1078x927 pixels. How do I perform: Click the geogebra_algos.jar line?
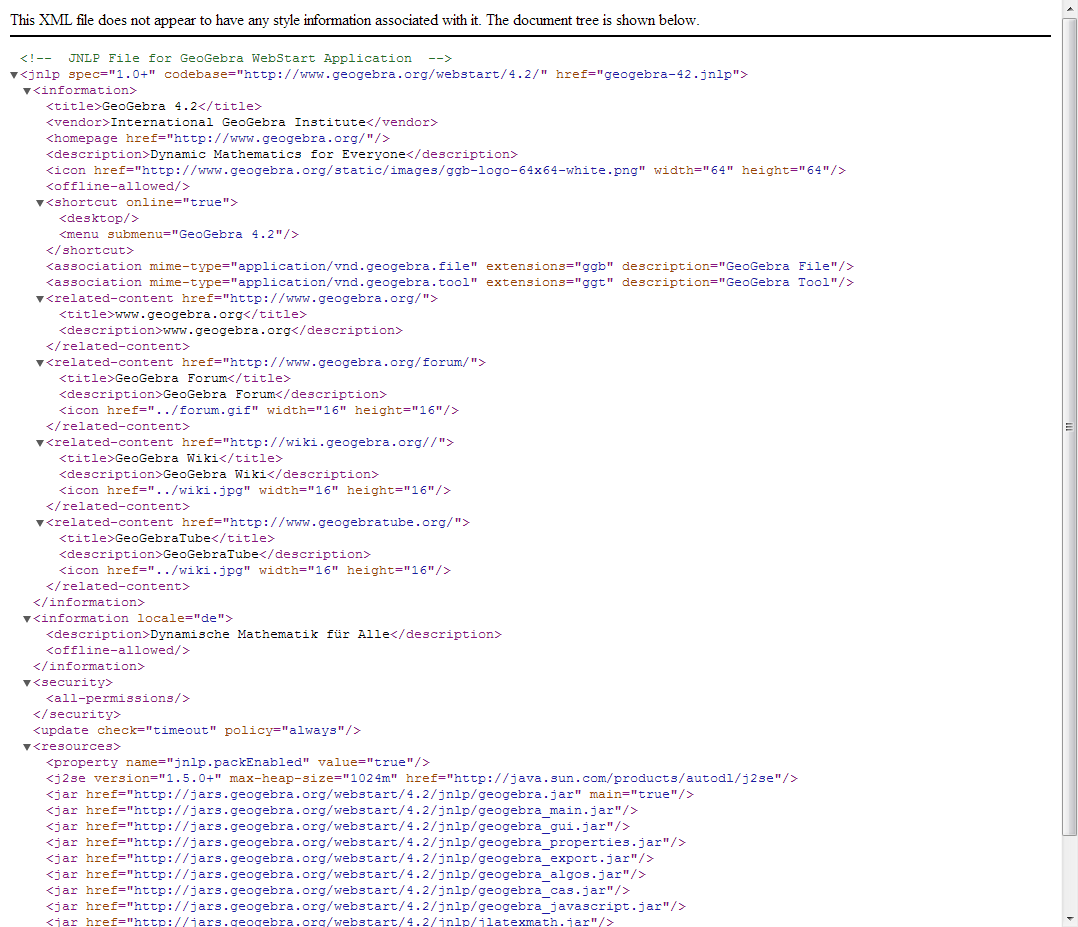click(x=346, y=875)
